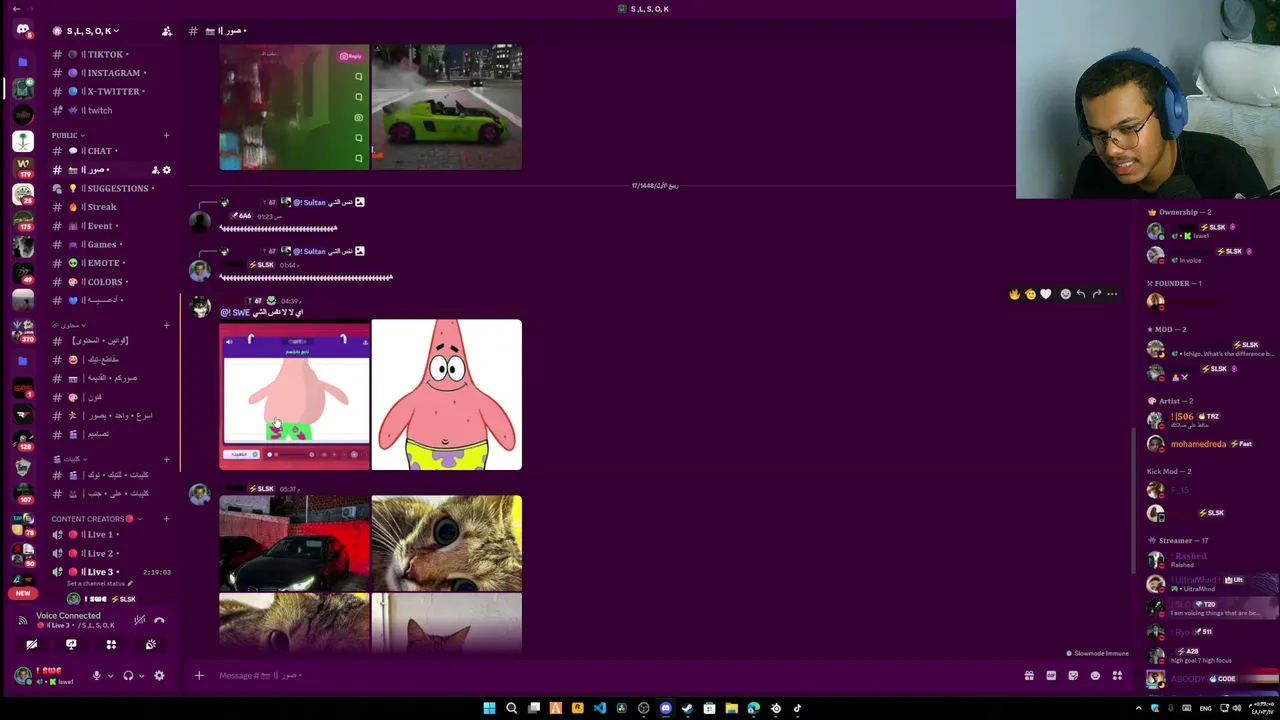Image resolution: width=1280 pixels, height=720 pixels.
Task: Open the server invite people icon
Action: [x=167, y=31]
